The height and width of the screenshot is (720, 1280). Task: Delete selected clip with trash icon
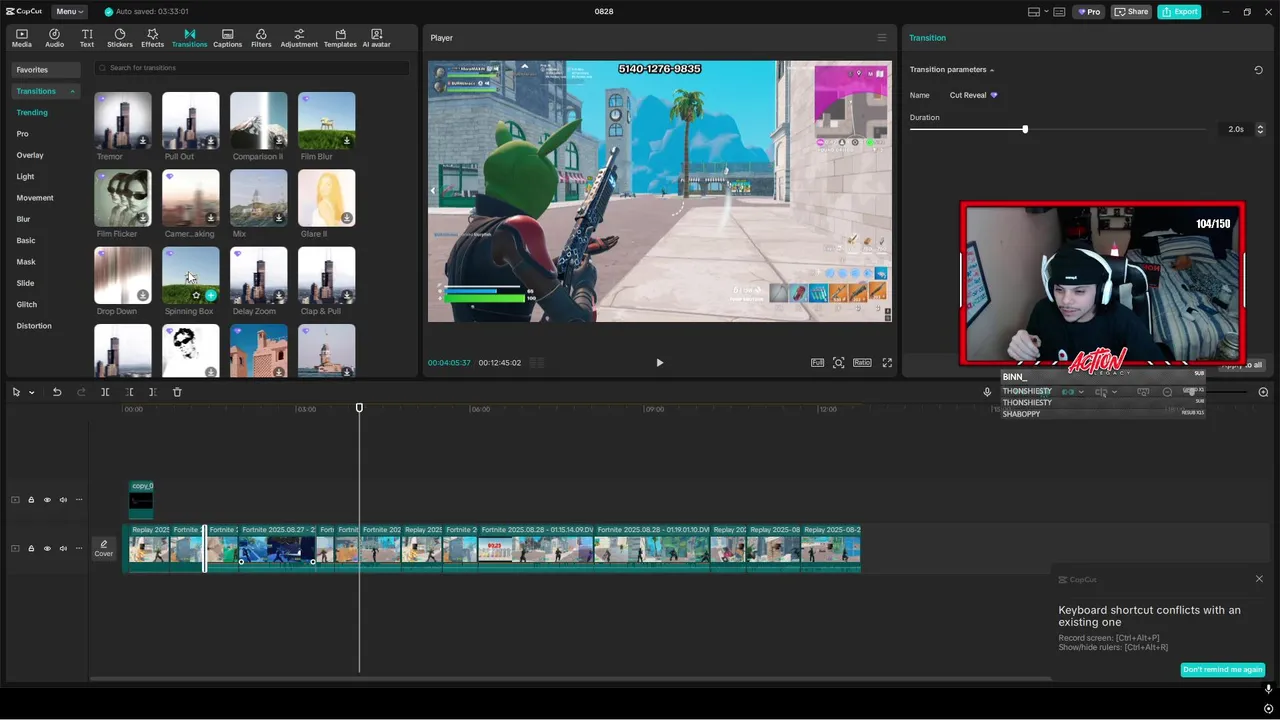point(177,392)
